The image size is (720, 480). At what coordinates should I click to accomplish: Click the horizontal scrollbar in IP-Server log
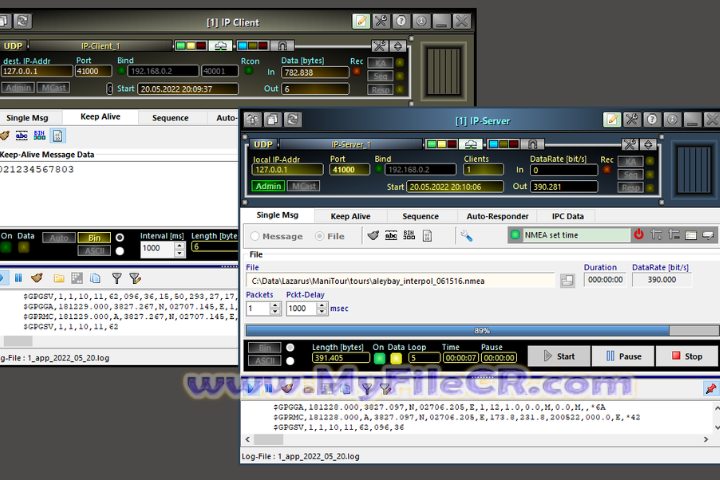pyautogui.click(x=477, y=440)
